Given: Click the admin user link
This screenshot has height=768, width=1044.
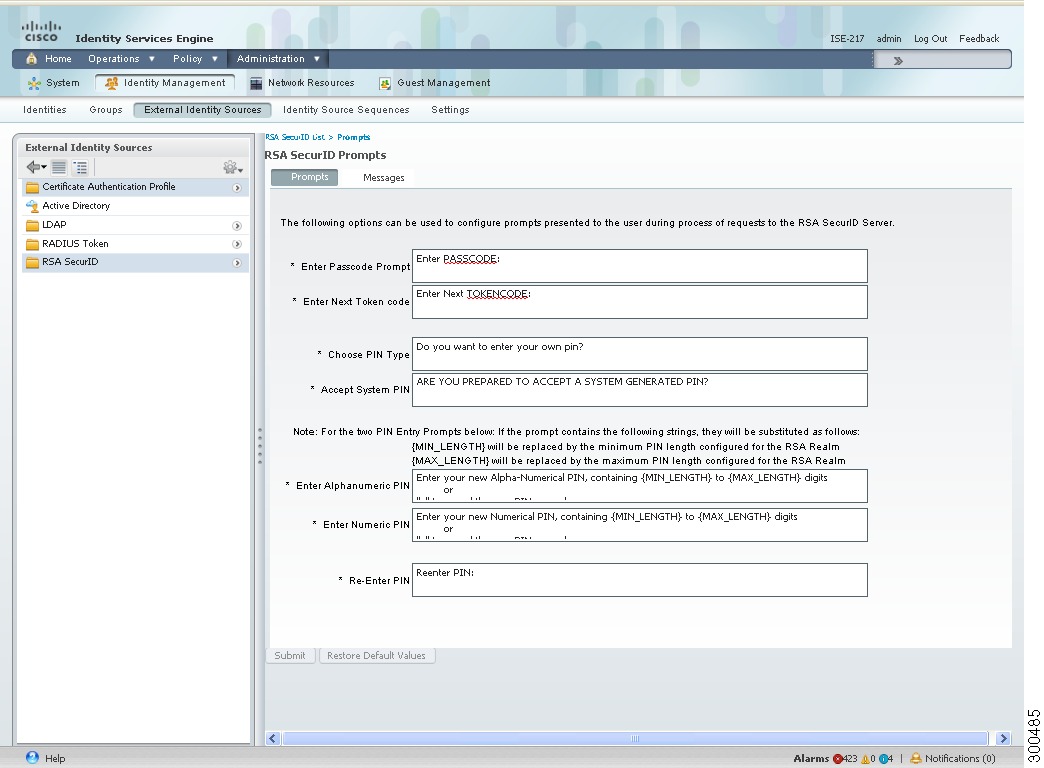Looking at the screenshot, I should 889,39.
